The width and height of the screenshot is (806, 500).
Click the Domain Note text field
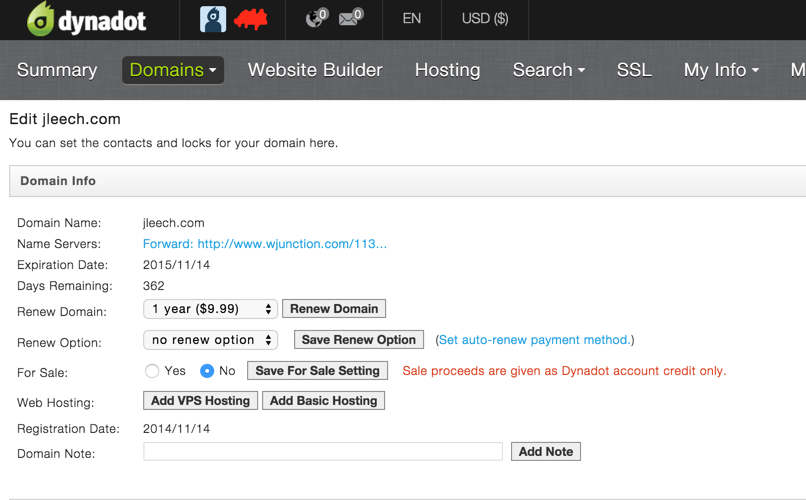(322, 452)
